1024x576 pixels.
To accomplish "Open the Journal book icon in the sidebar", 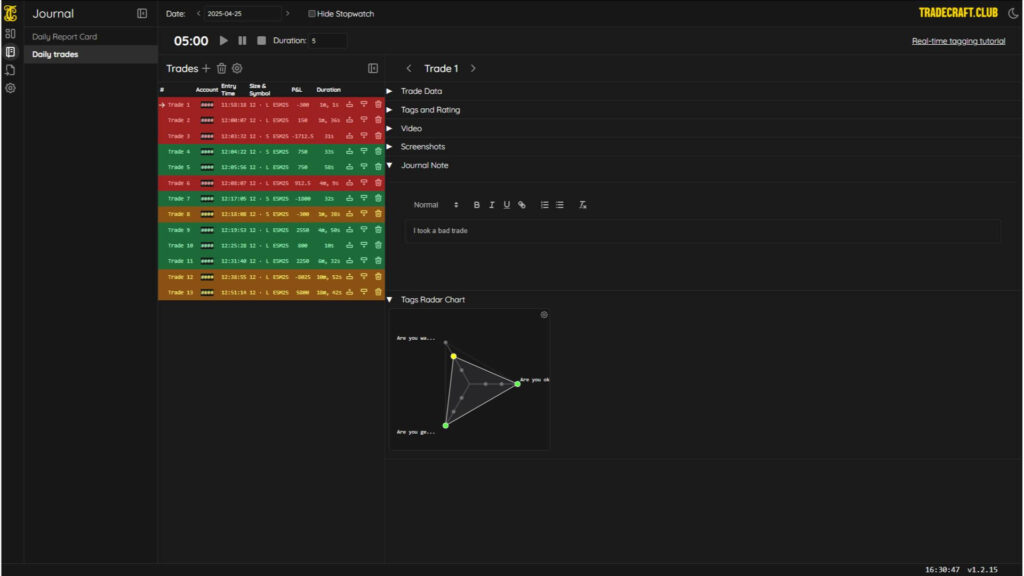I will click(10, 52).
